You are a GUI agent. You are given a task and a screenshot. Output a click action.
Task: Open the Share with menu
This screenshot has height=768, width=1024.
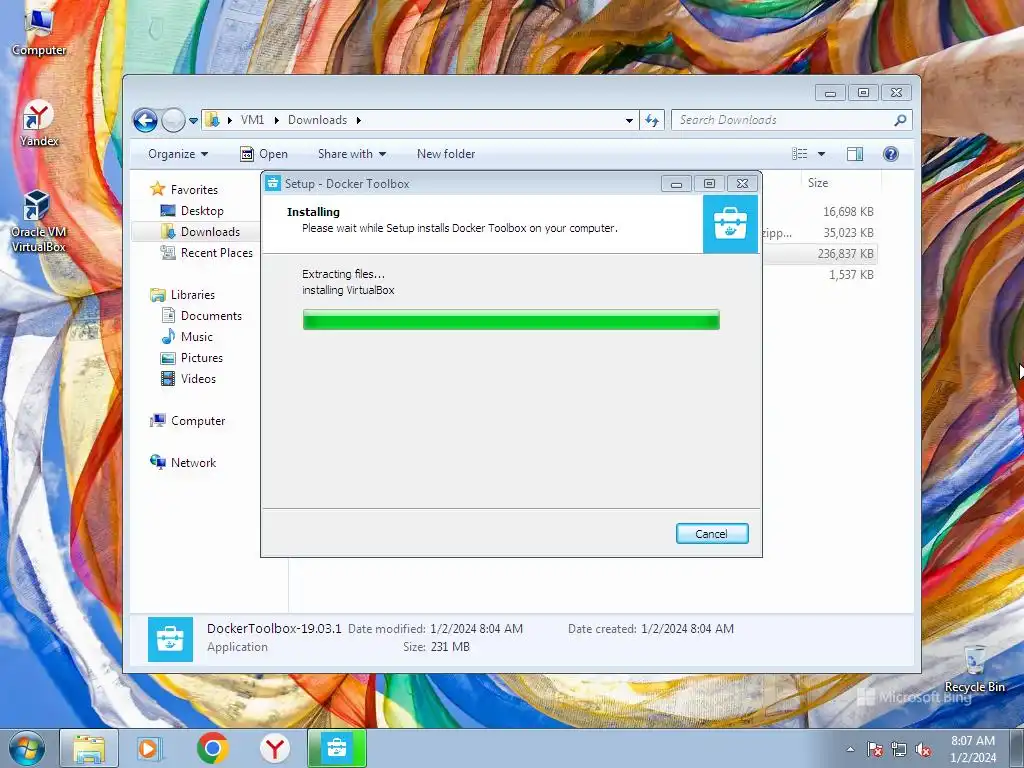pyautogui.click(x=352, y=154)
